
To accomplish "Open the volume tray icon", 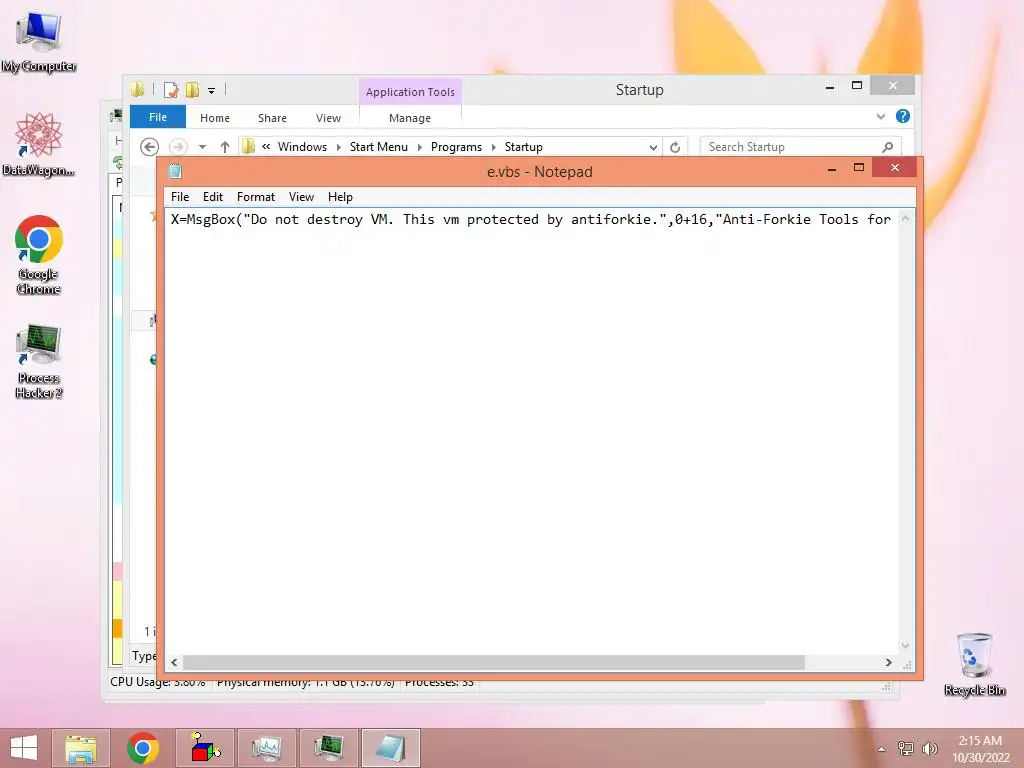I will coord(929,749).
